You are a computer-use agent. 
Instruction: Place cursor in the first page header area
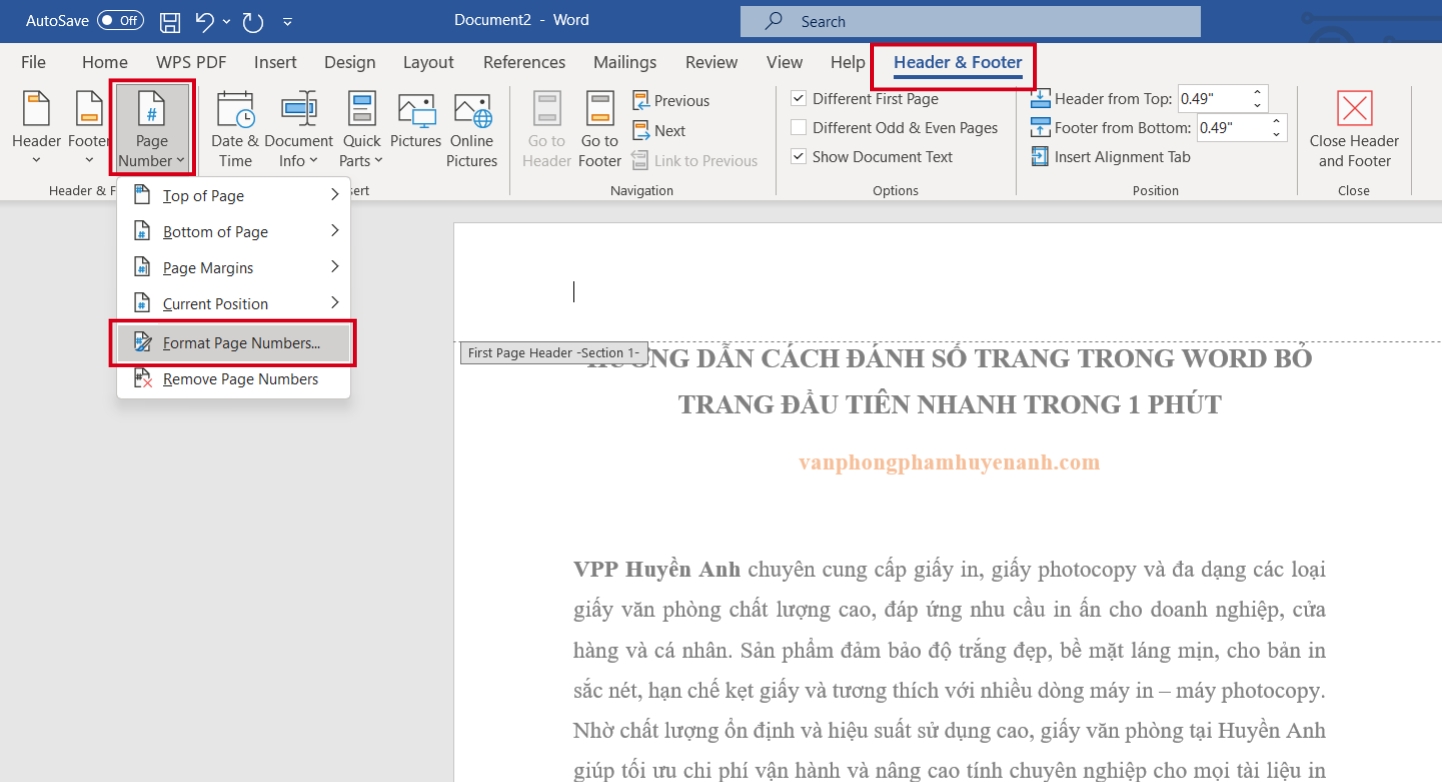coord(948,291)
